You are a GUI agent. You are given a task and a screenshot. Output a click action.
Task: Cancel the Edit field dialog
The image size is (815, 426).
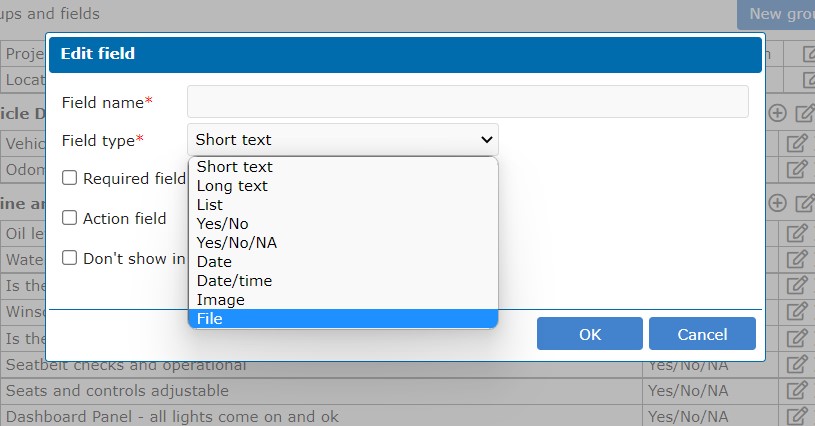pos(702,334)
